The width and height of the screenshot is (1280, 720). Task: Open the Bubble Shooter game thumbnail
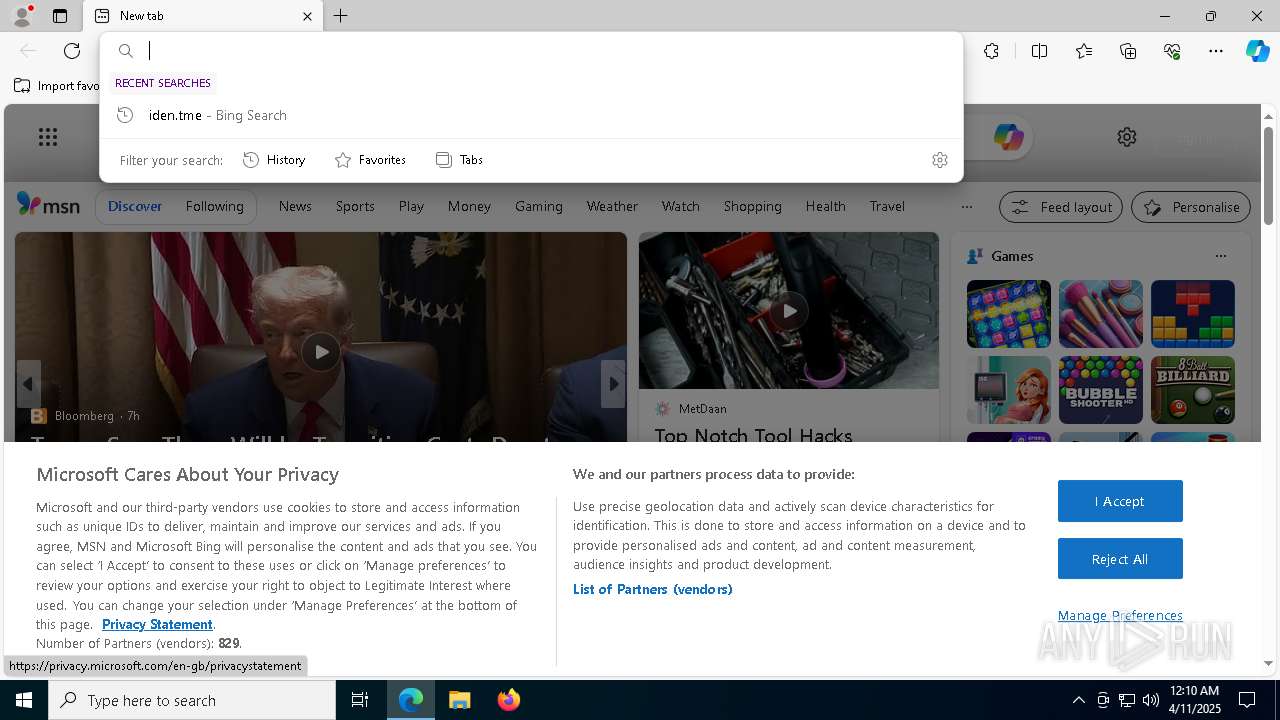pyautogui.click(x=1101, y=390)
